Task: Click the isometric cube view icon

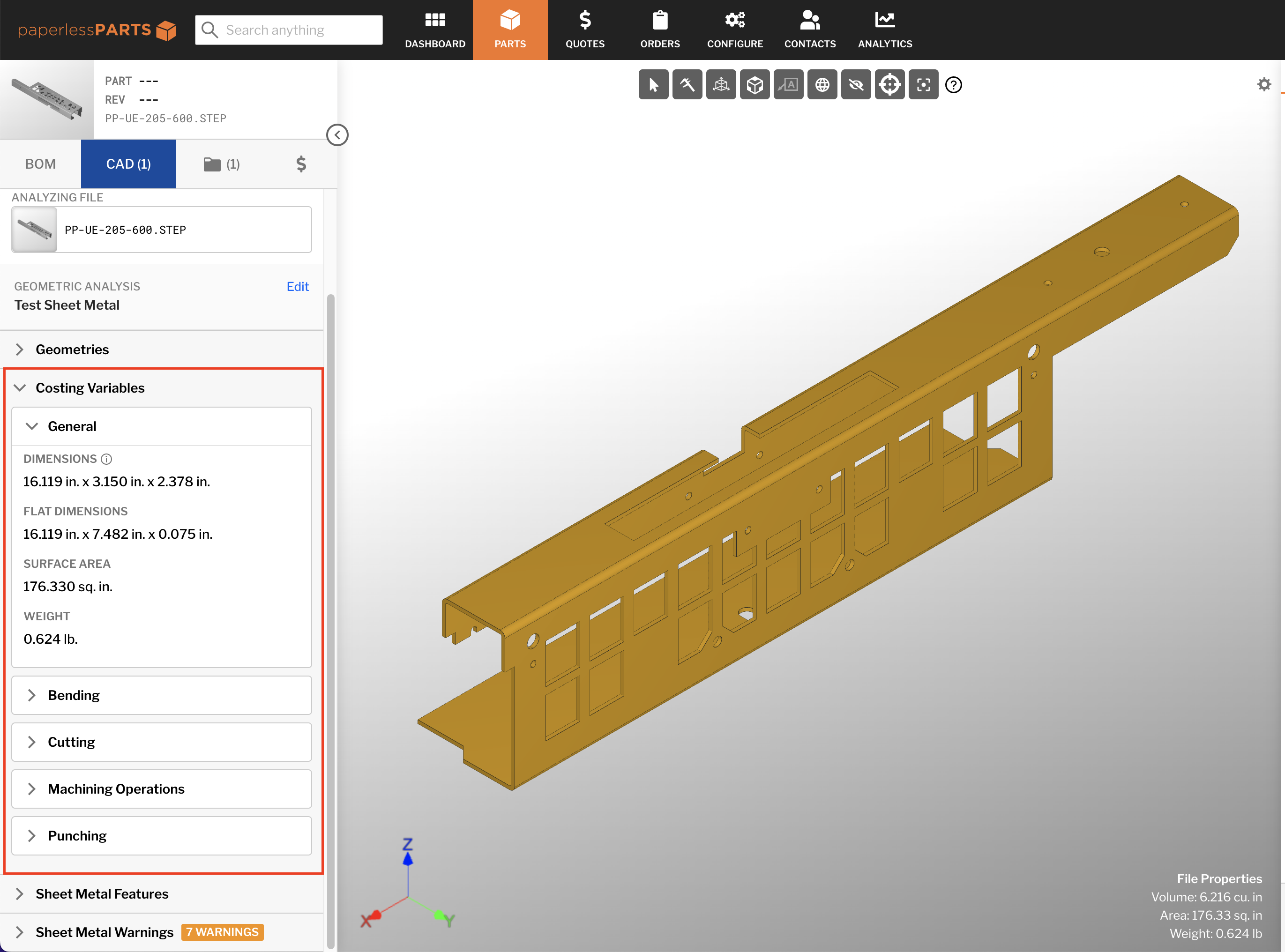Action: pyautogui.click(x=755, y=85)
